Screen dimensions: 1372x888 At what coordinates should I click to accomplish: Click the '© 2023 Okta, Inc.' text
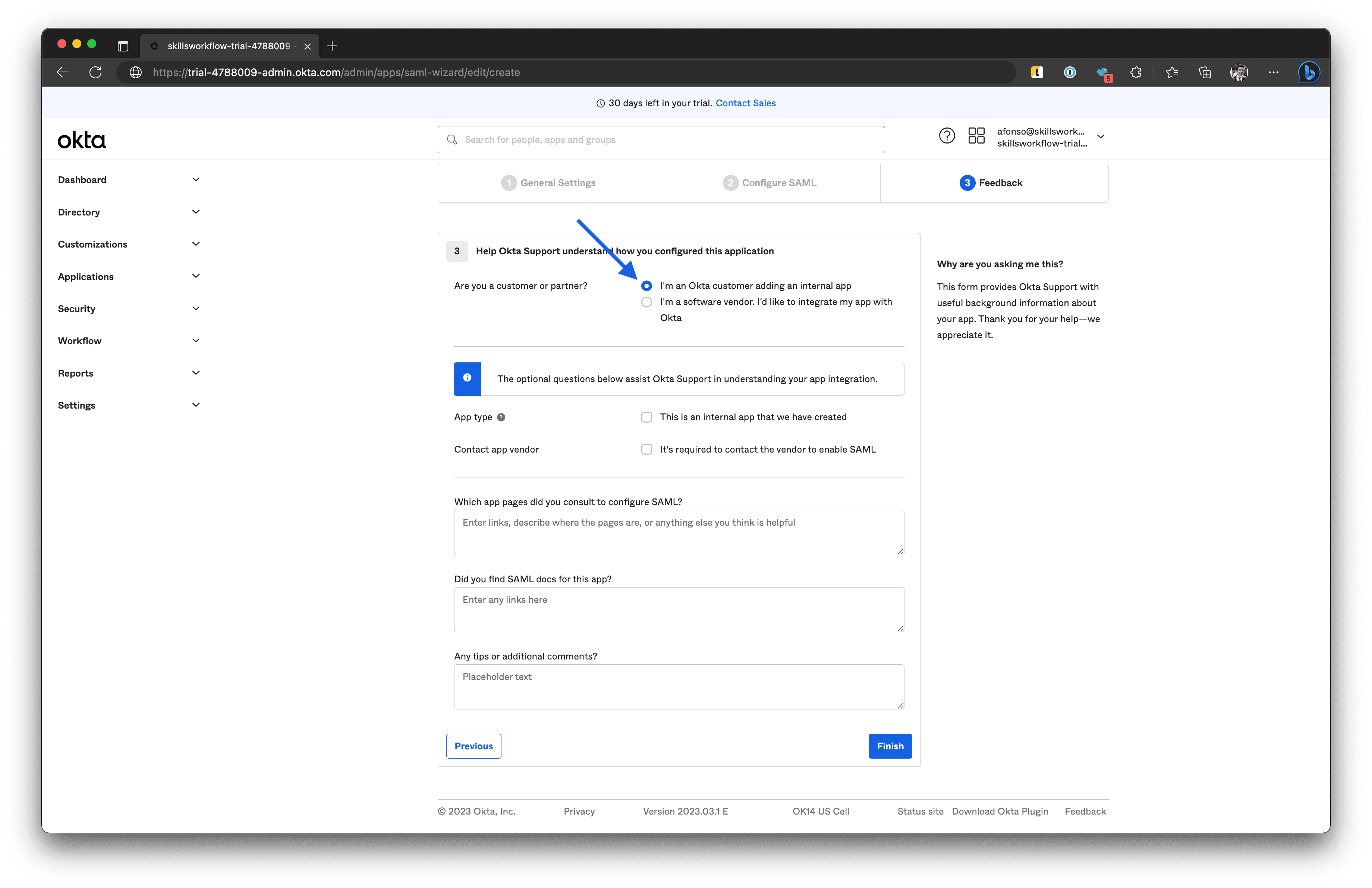pyautogui.click(x=476, y=811)
